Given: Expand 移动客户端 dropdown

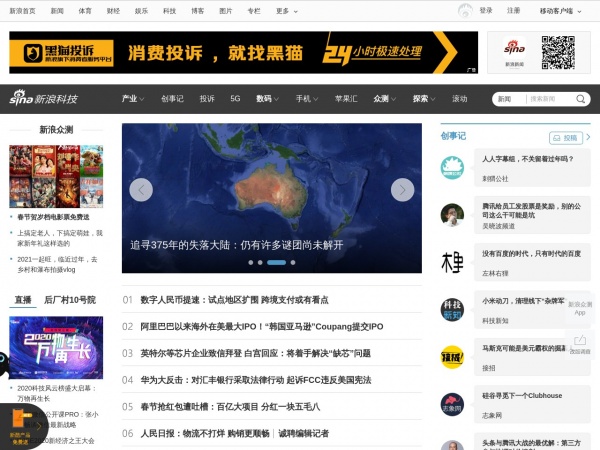Looking at the screenshot, I should click(560, 11).
